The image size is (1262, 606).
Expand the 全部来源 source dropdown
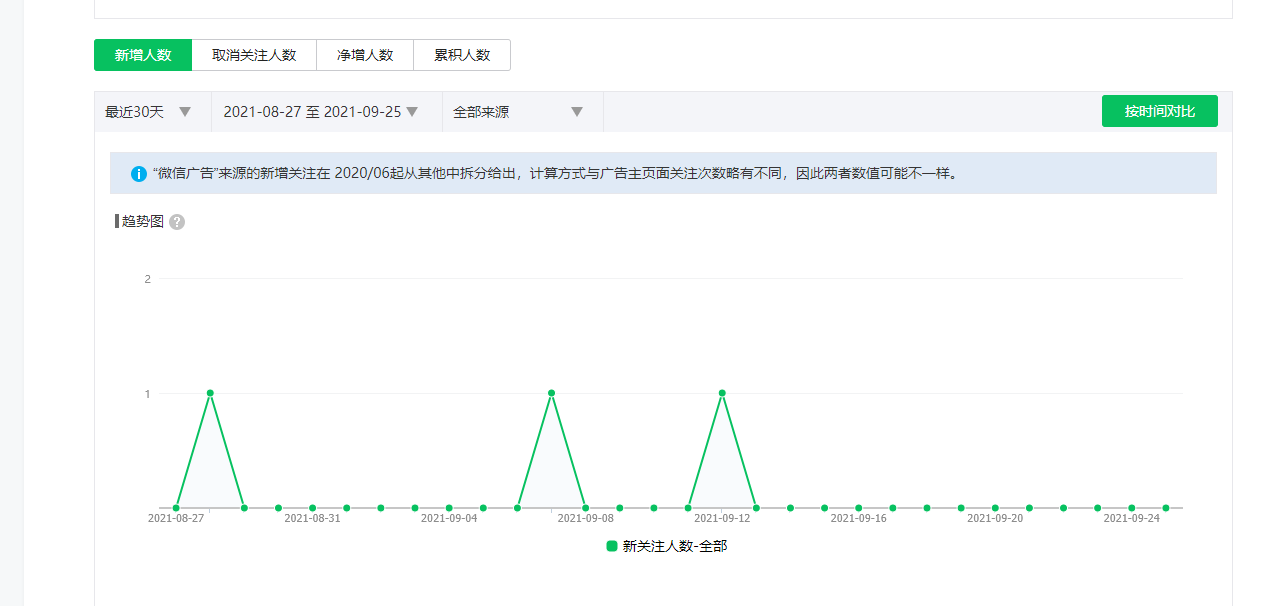click(x=517, y=112)
